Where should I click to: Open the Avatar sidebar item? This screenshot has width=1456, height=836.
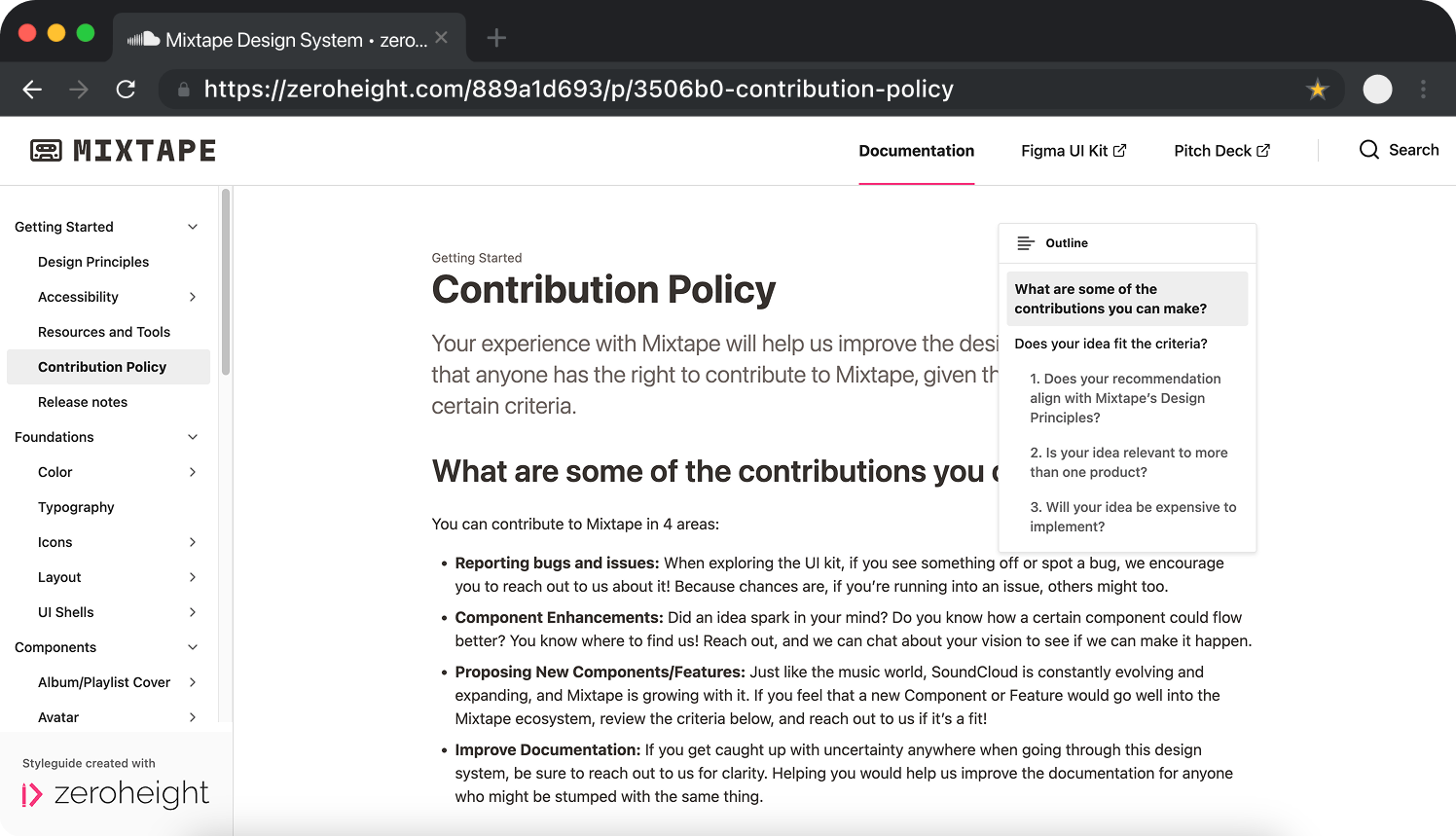pos(58,717)
